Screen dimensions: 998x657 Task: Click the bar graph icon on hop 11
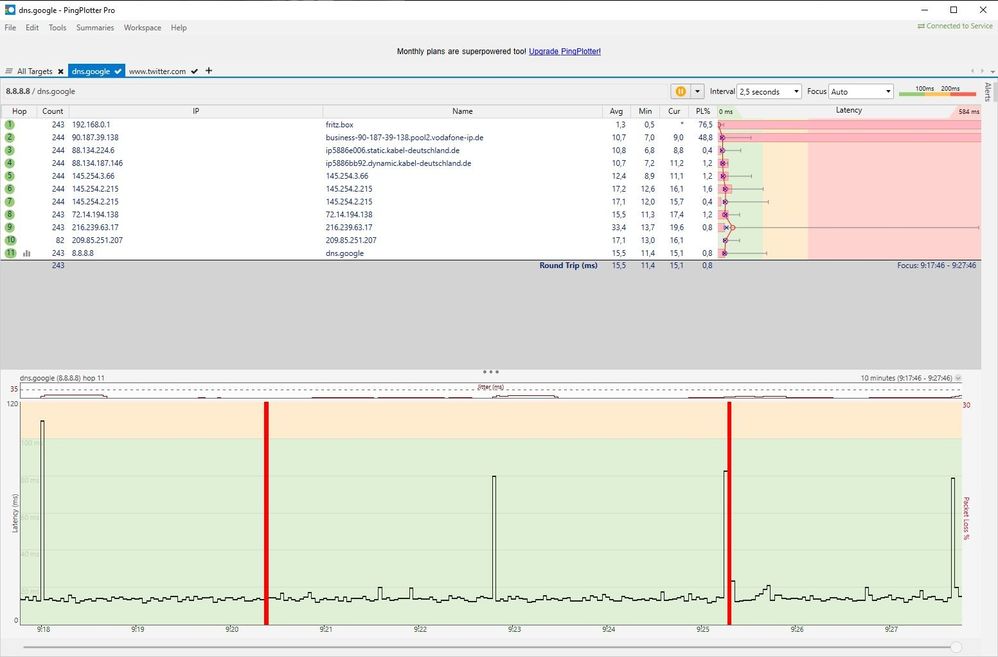pos(26,254)
